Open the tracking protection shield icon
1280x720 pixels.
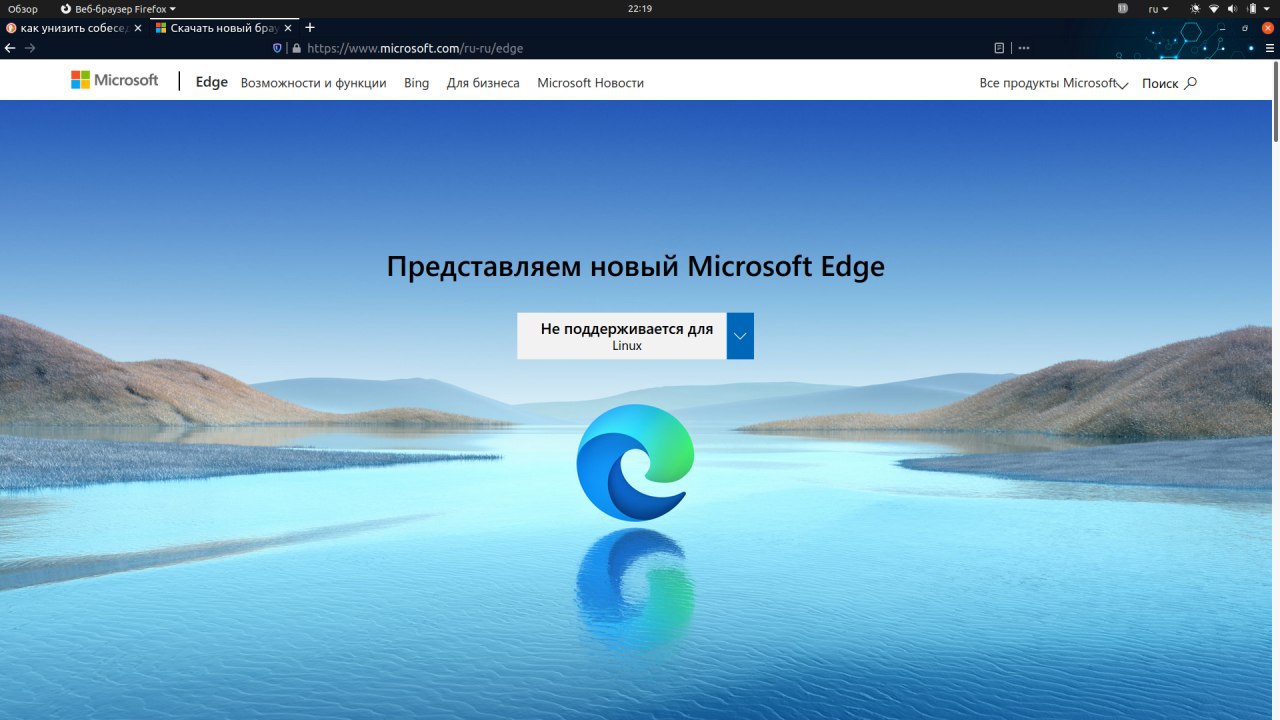click(278, 47)
